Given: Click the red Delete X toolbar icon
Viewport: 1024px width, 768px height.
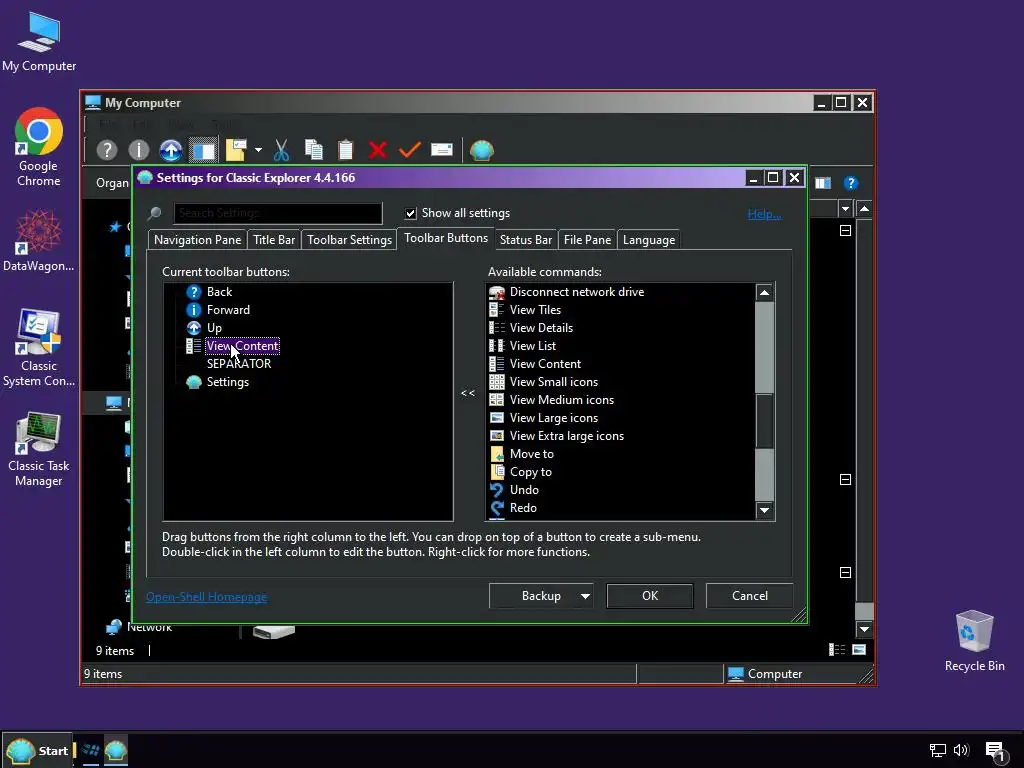Looking at the screenshot, I should (x=377, y=150).
